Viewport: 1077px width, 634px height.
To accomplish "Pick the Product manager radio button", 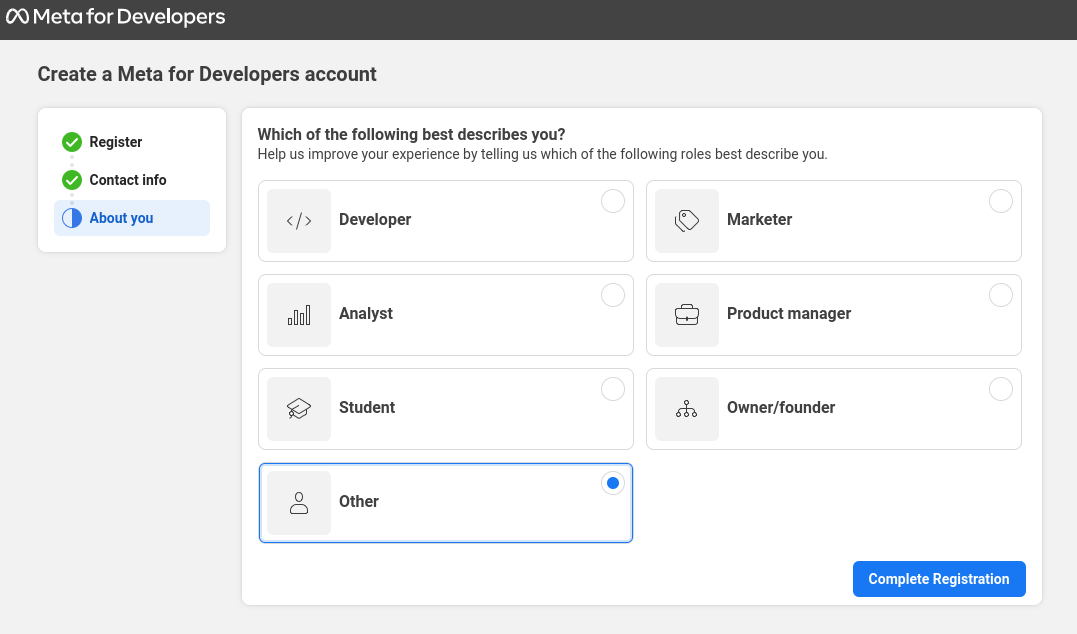I will coord(1001,296).
